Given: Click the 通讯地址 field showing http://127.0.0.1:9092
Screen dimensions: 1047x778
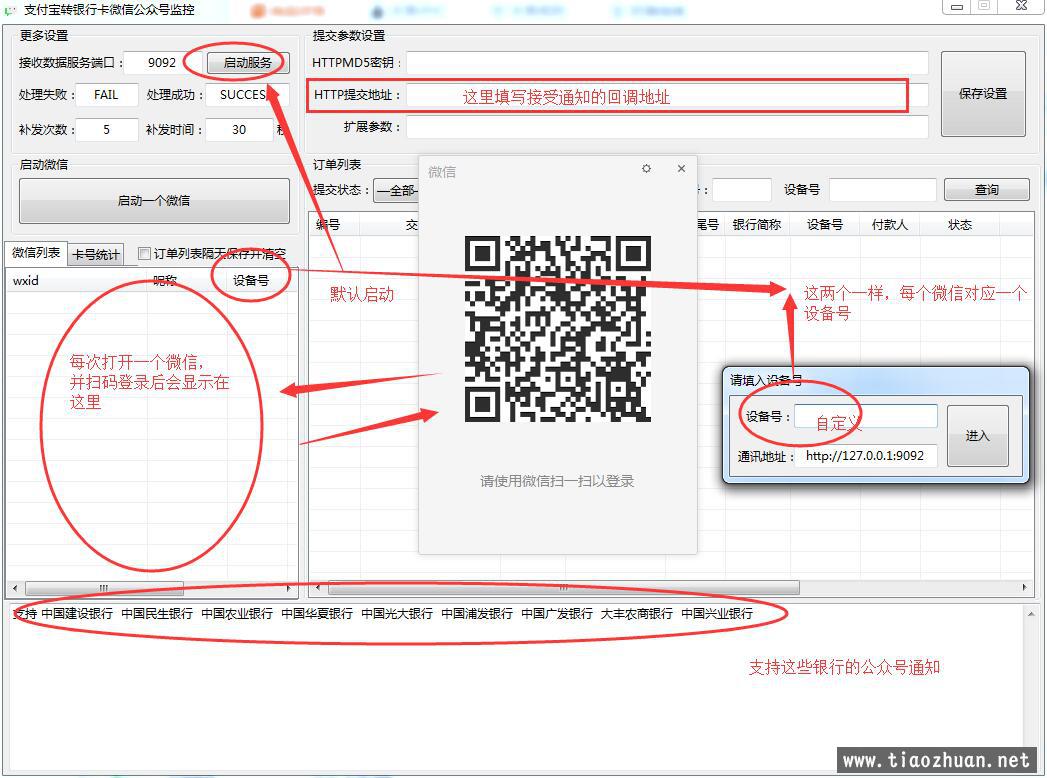Looking at the screenshot, I should point(865,455).
